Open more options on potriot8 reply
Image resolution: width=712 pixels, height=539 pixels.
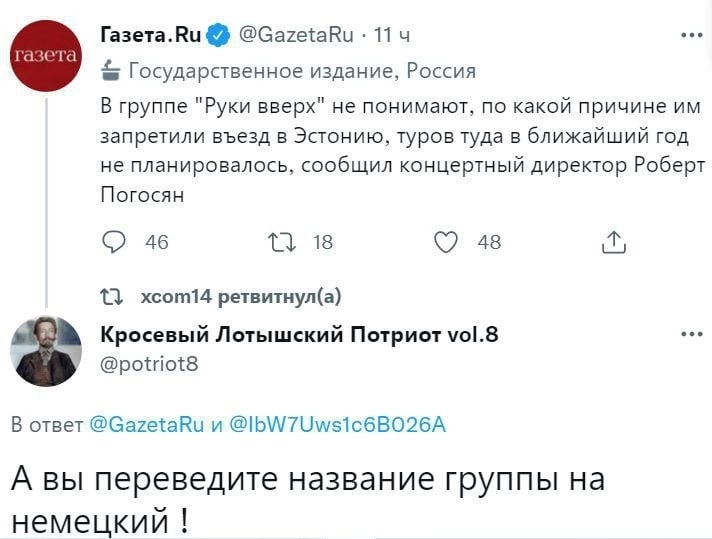690,335
